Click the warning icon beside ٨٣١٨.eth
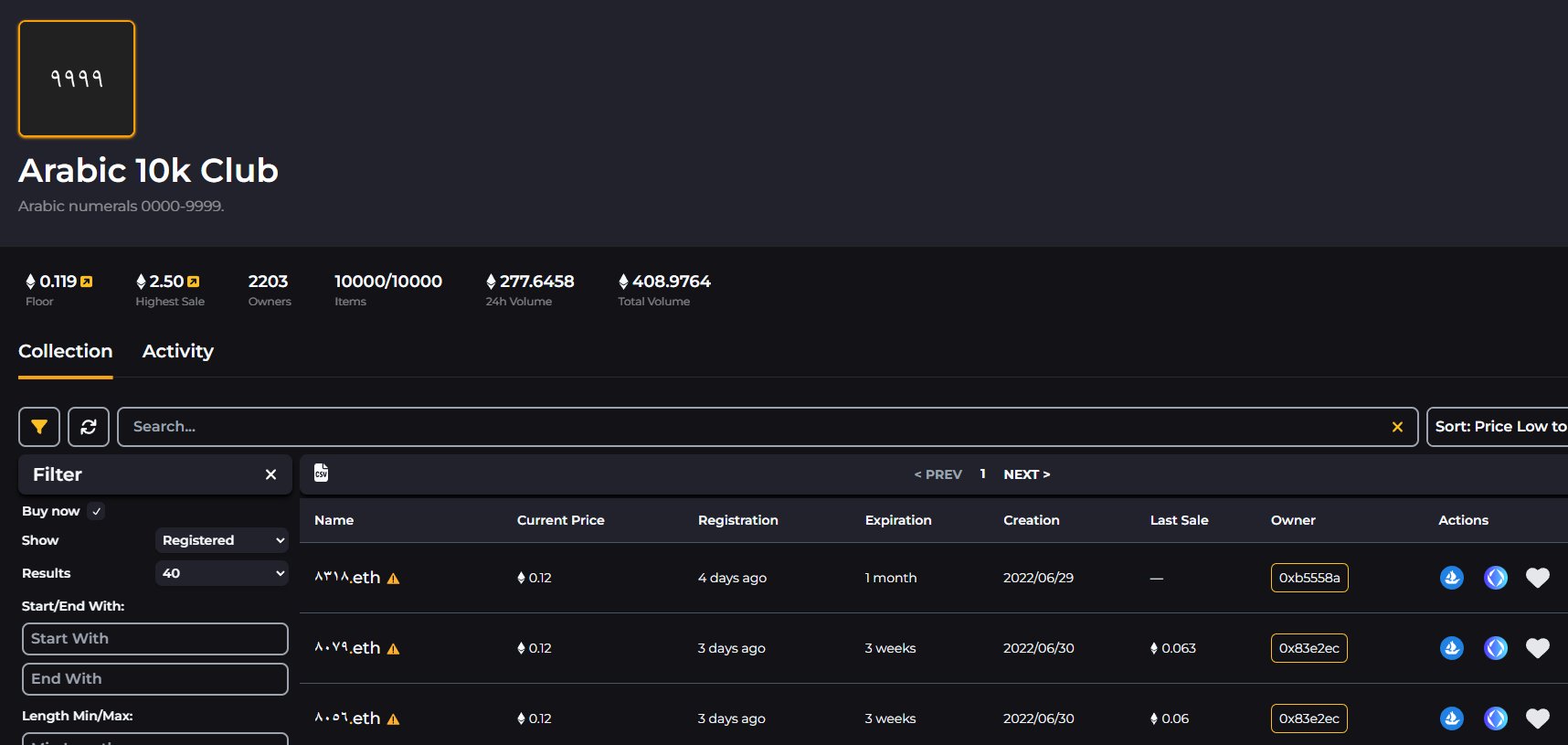This screenshot has height=745, width=1568. (x=394, y=579)
